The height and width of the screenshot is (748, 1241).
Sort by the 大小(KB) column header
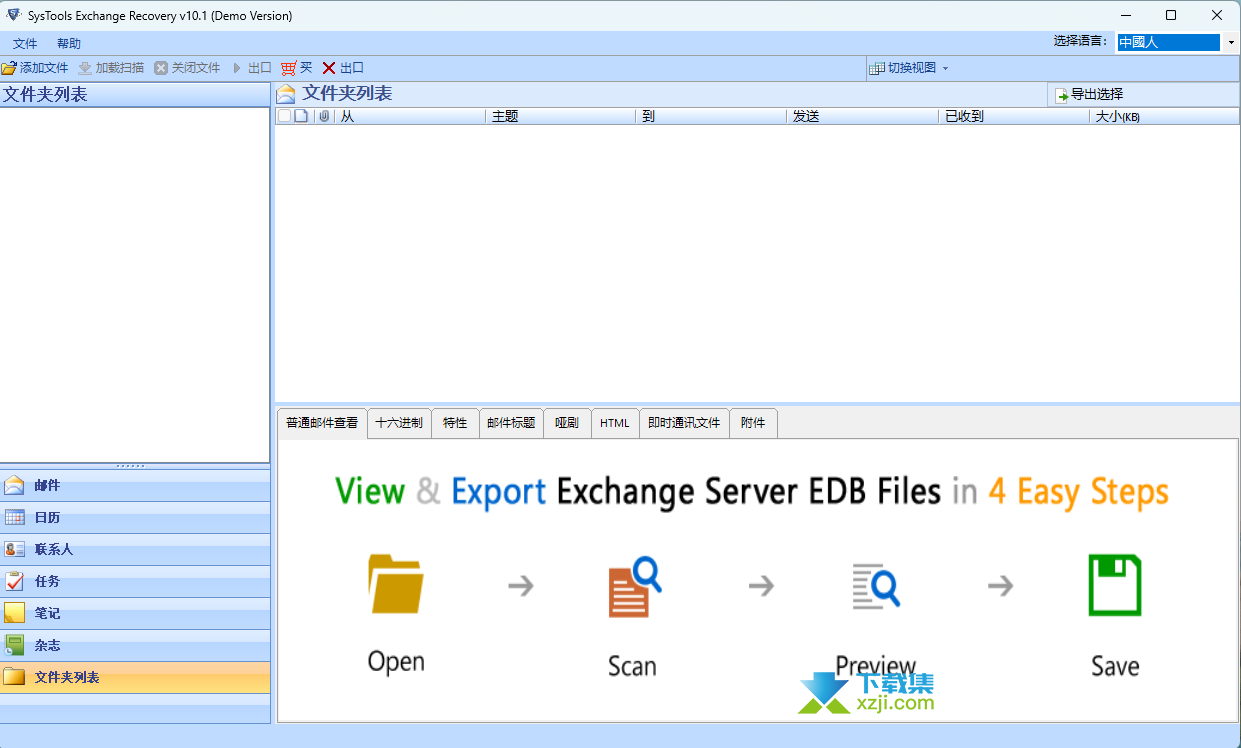[1165, 116]
